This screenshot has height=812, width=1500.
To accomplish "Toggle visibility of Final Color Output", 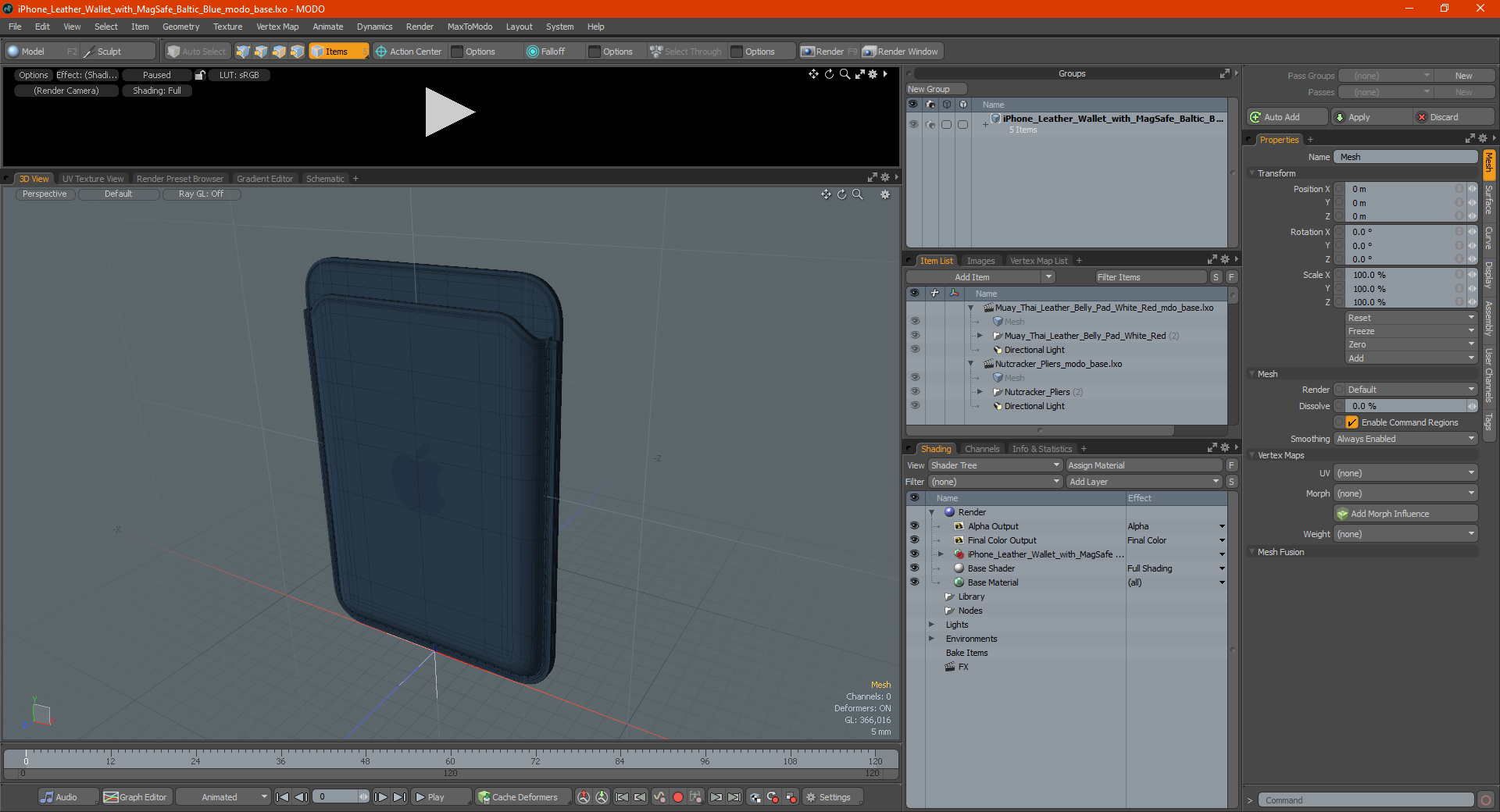I will click(x=914, y=540).
